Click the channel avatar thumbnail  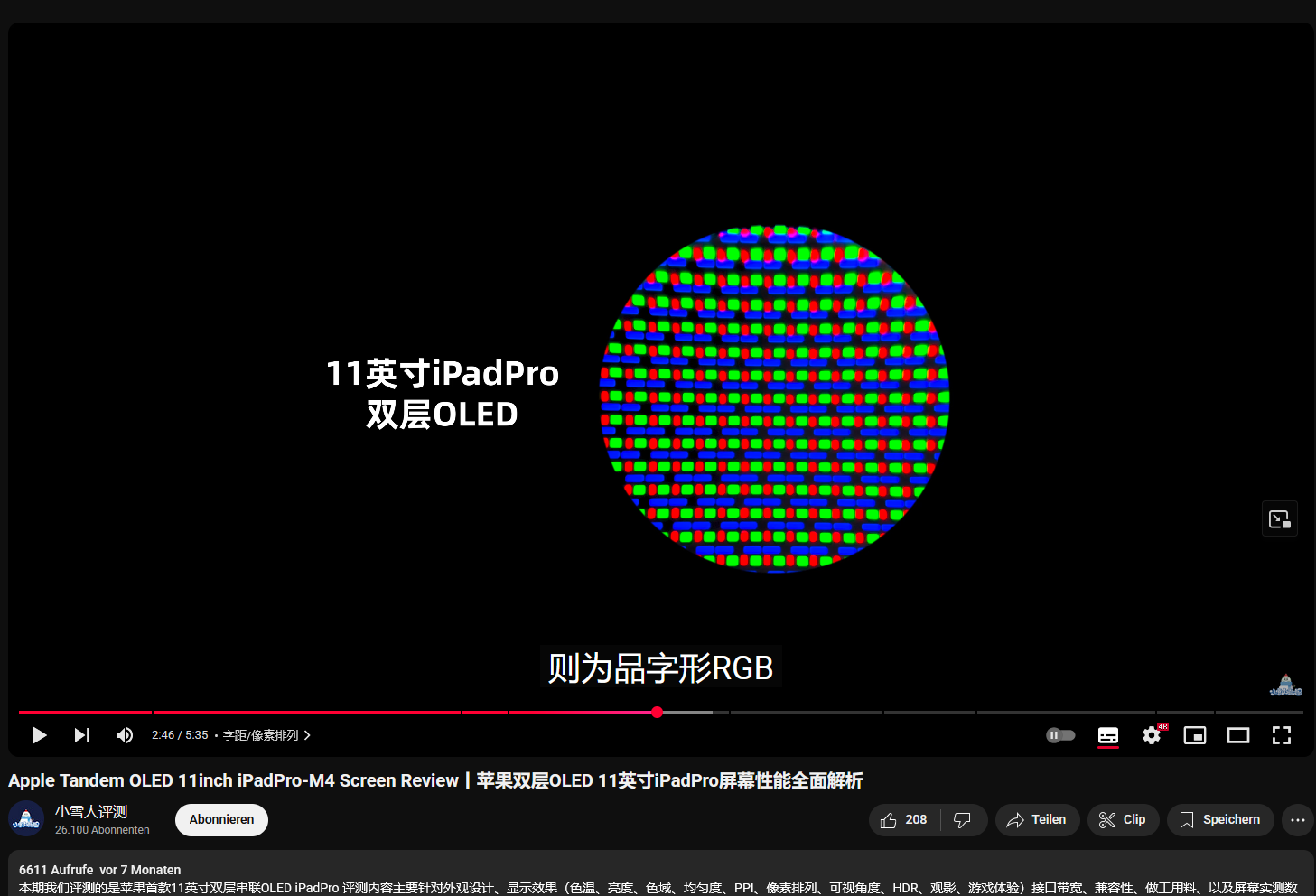pos(25,818)
